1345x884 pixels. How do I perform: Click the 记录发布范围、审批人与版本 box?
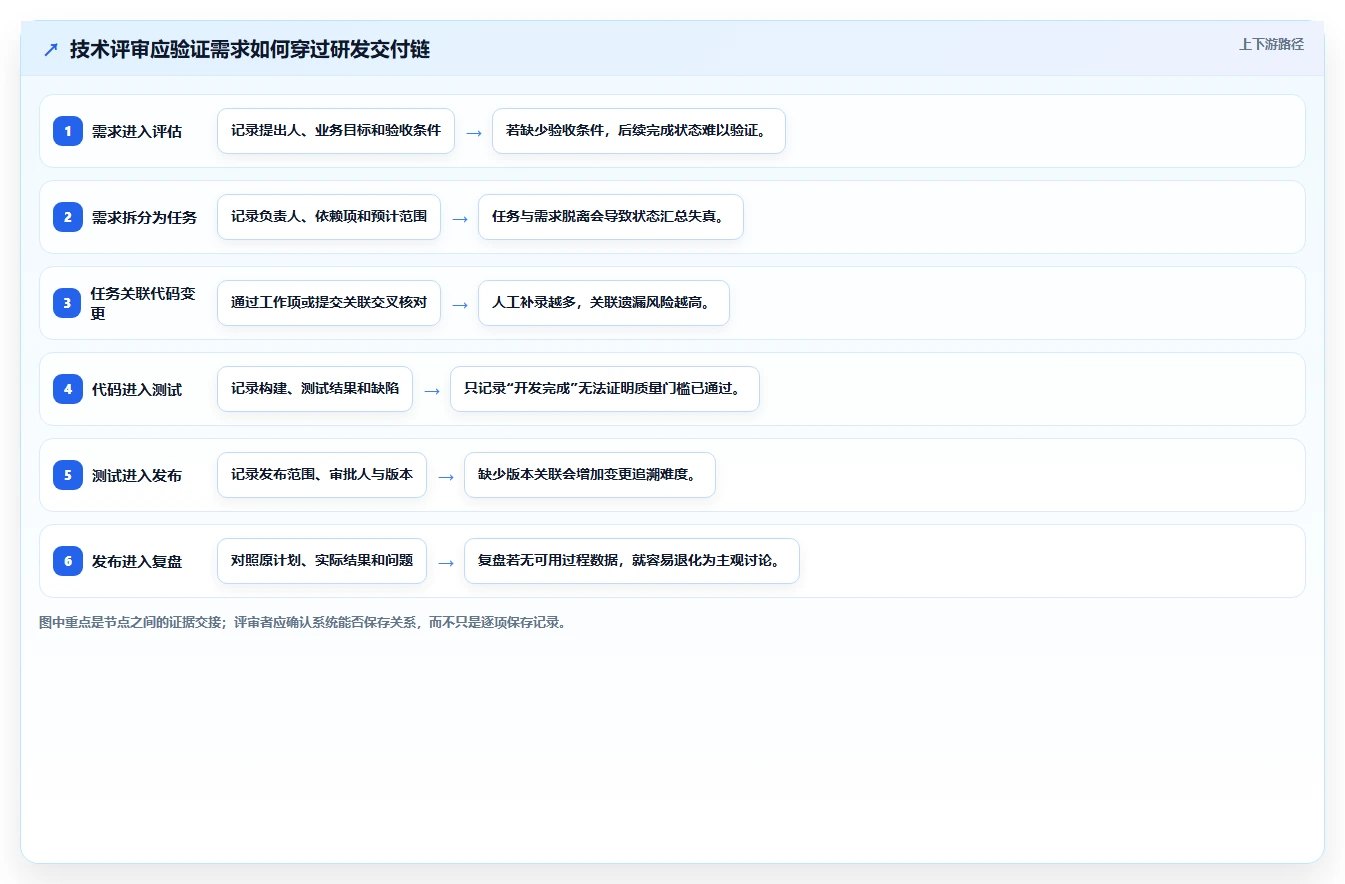pos(322,475)
